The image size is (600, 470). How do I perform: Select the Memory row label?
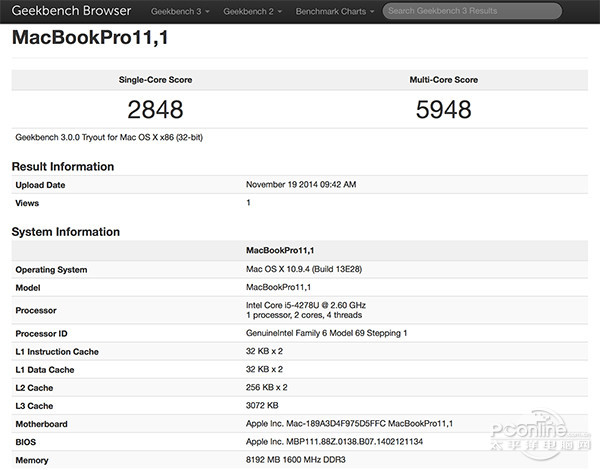coord(32,460)
